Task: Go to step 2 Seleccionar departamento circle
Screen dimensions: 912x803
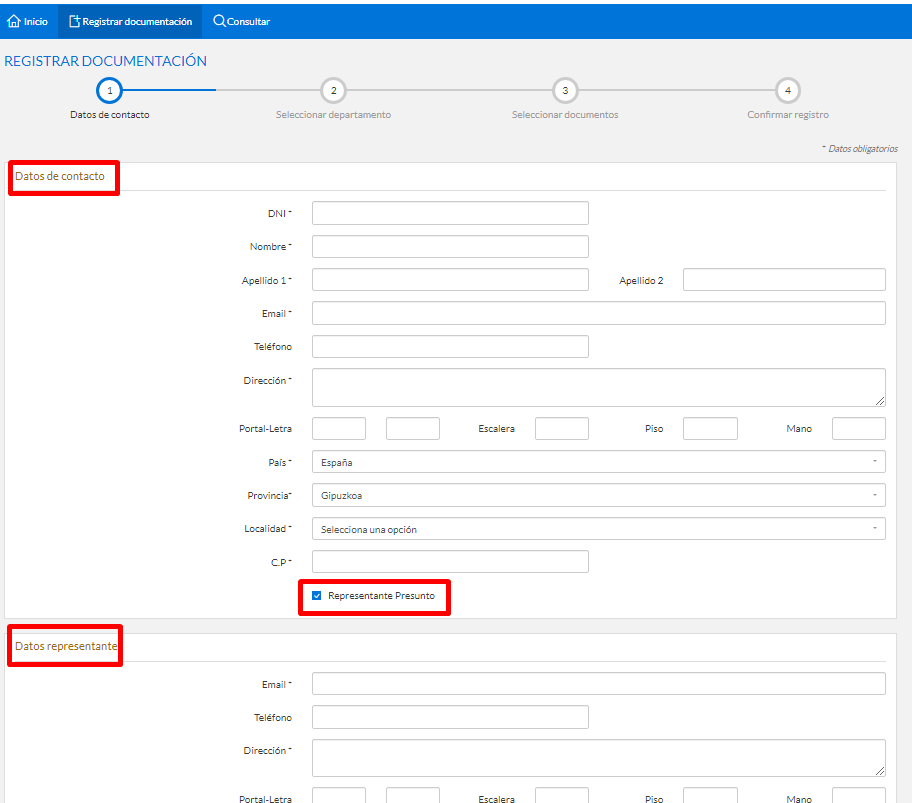Action: coord(333,90)
